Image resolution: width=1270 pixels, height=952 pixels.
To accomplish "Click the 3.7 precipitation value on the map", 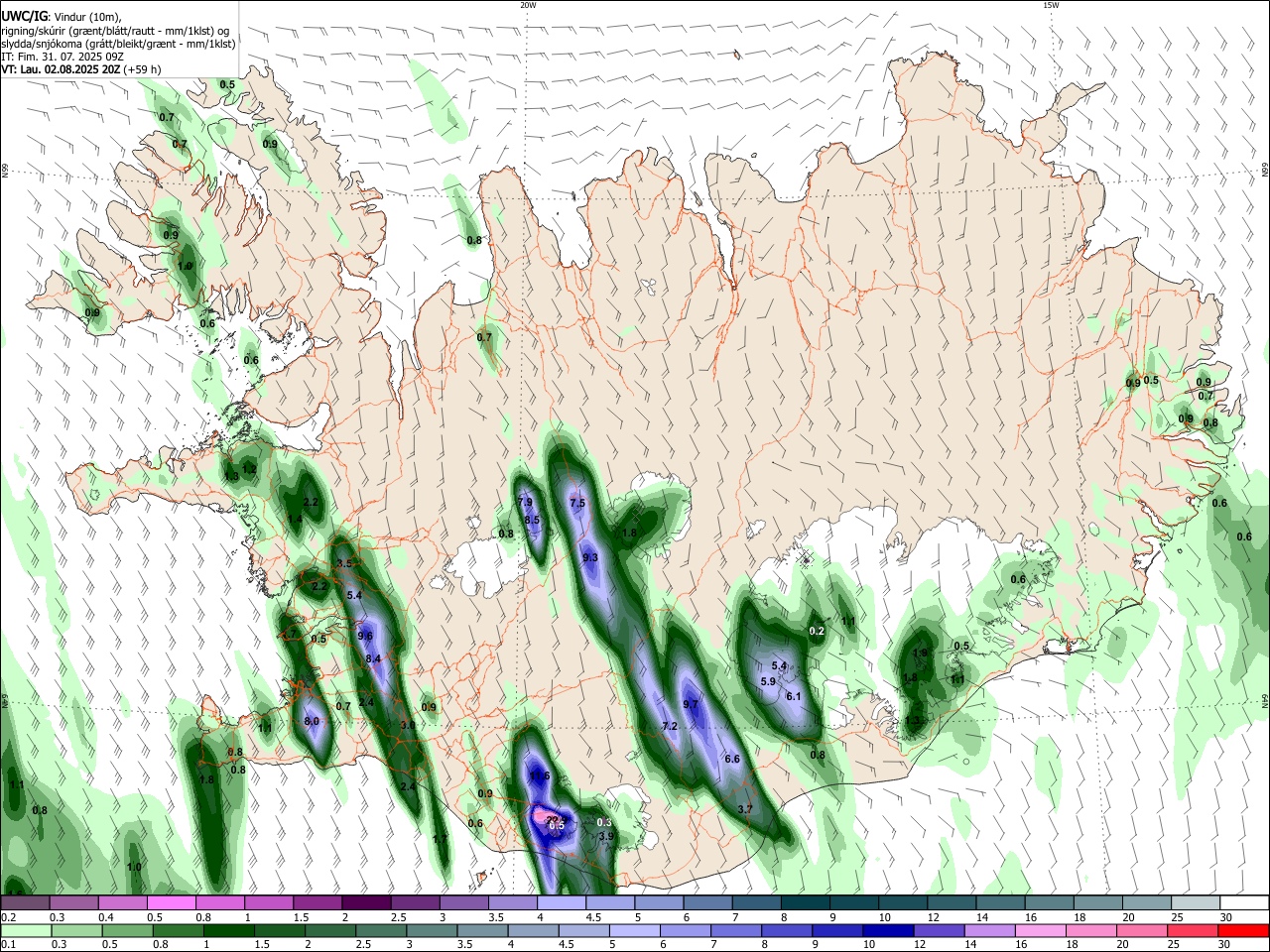I will point(746,809).
